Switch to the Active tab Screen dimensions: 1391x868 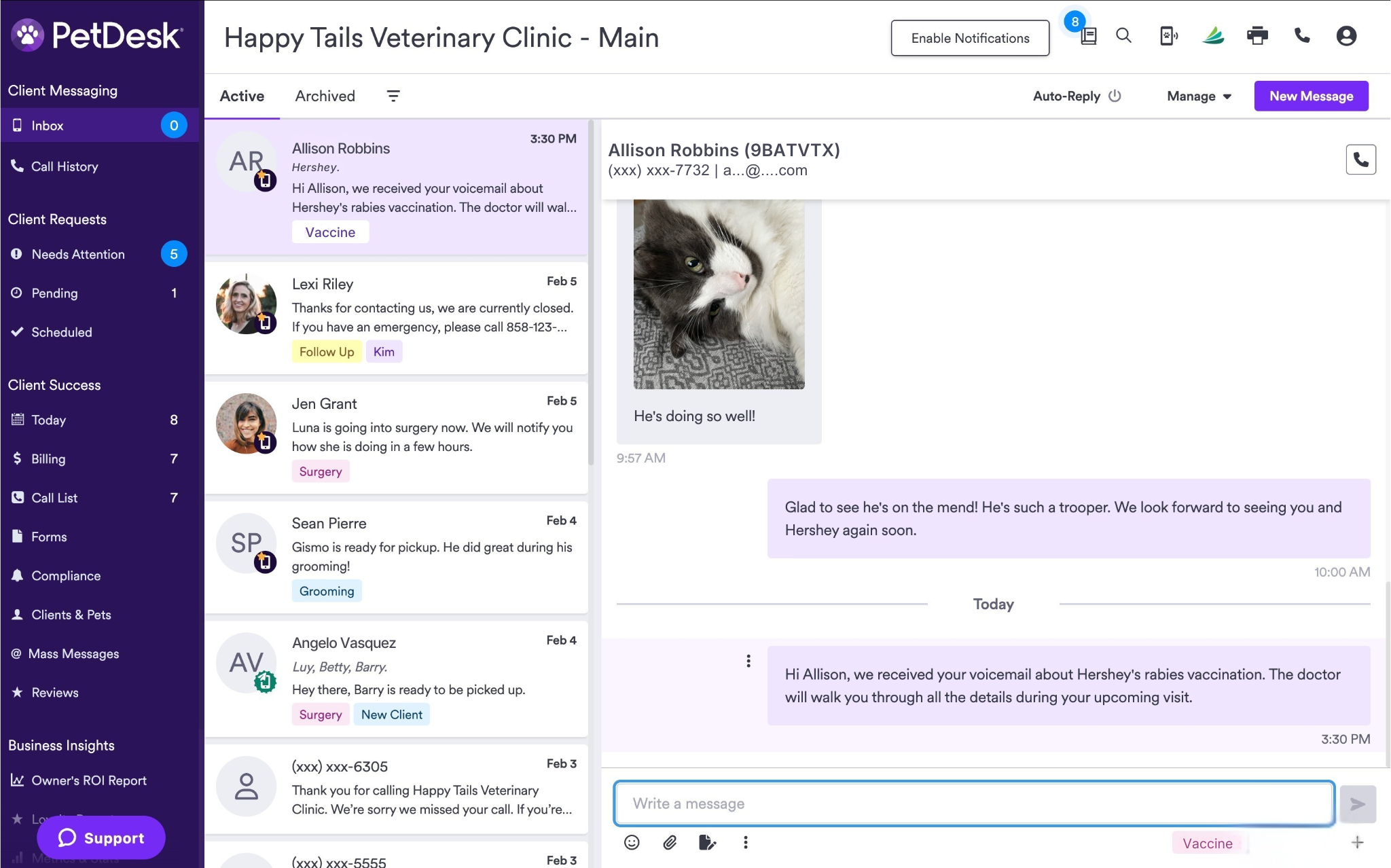tap(242, 96)
